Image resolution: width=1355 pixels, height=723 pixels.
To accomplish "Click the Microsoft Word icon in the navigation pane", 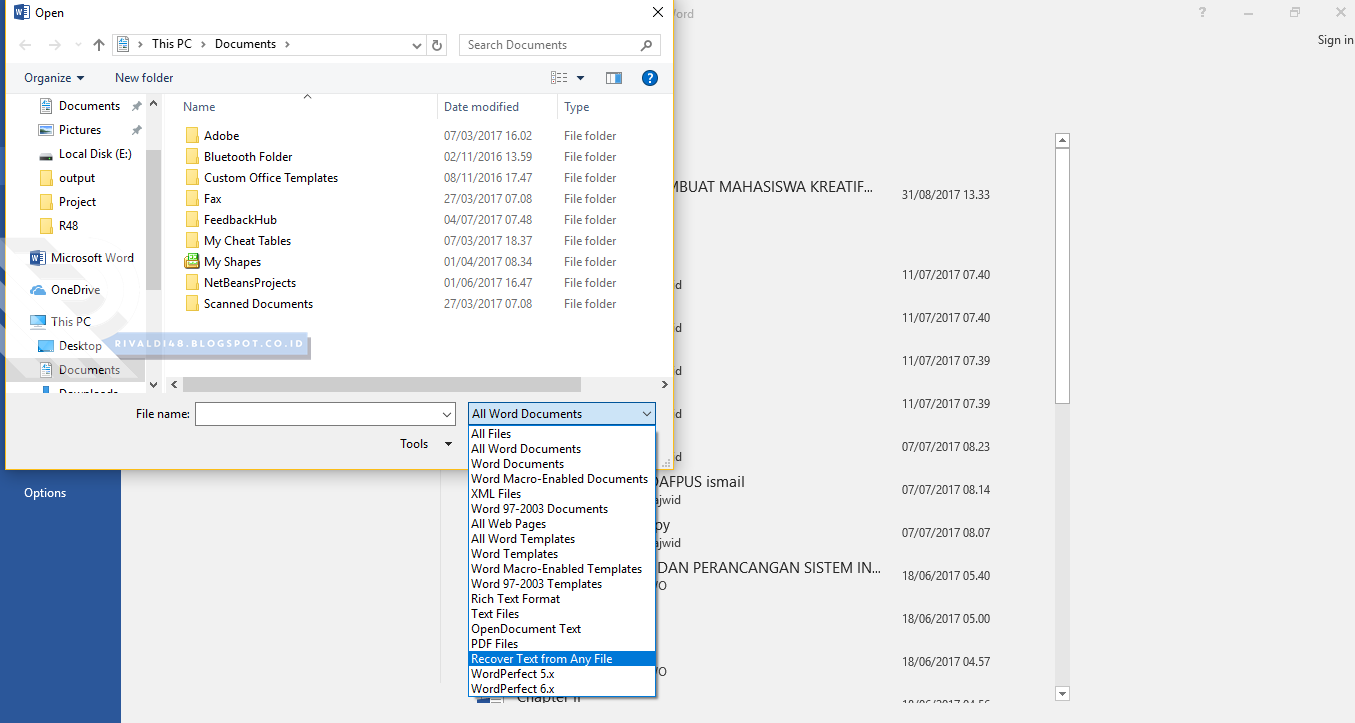I will pos(38,258).
